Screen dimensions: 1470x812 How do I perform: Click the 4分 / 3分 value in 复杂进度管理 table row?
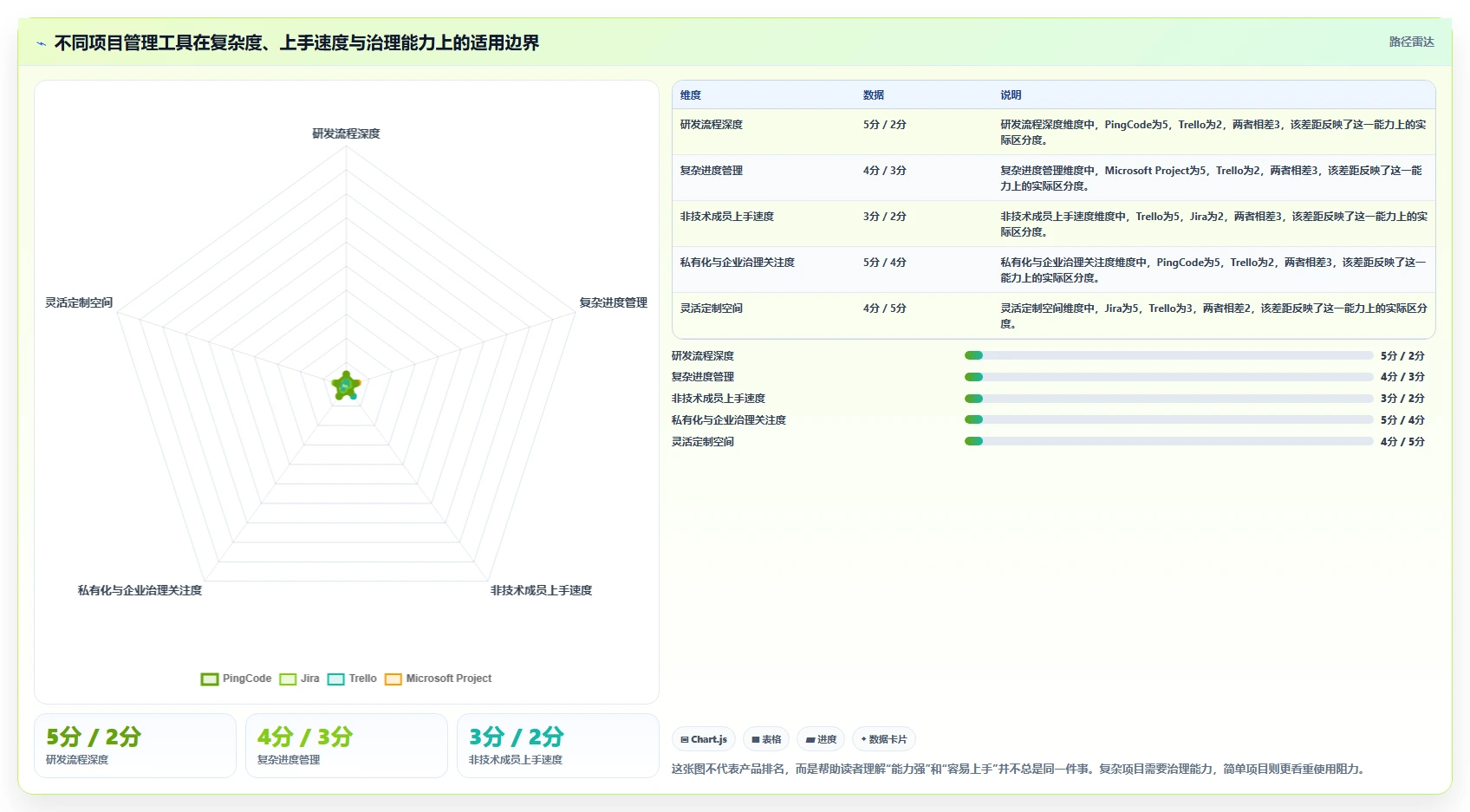tap(884, 171)
